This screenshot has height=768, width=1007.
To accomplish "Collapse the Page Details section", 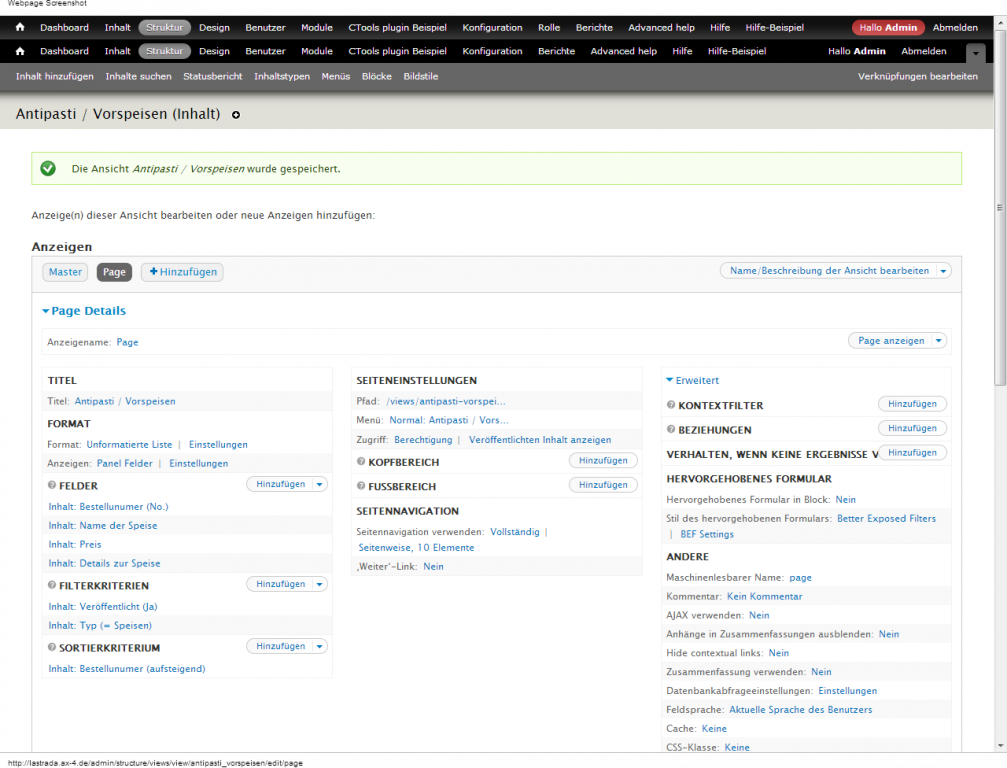I will pos(46,311).
